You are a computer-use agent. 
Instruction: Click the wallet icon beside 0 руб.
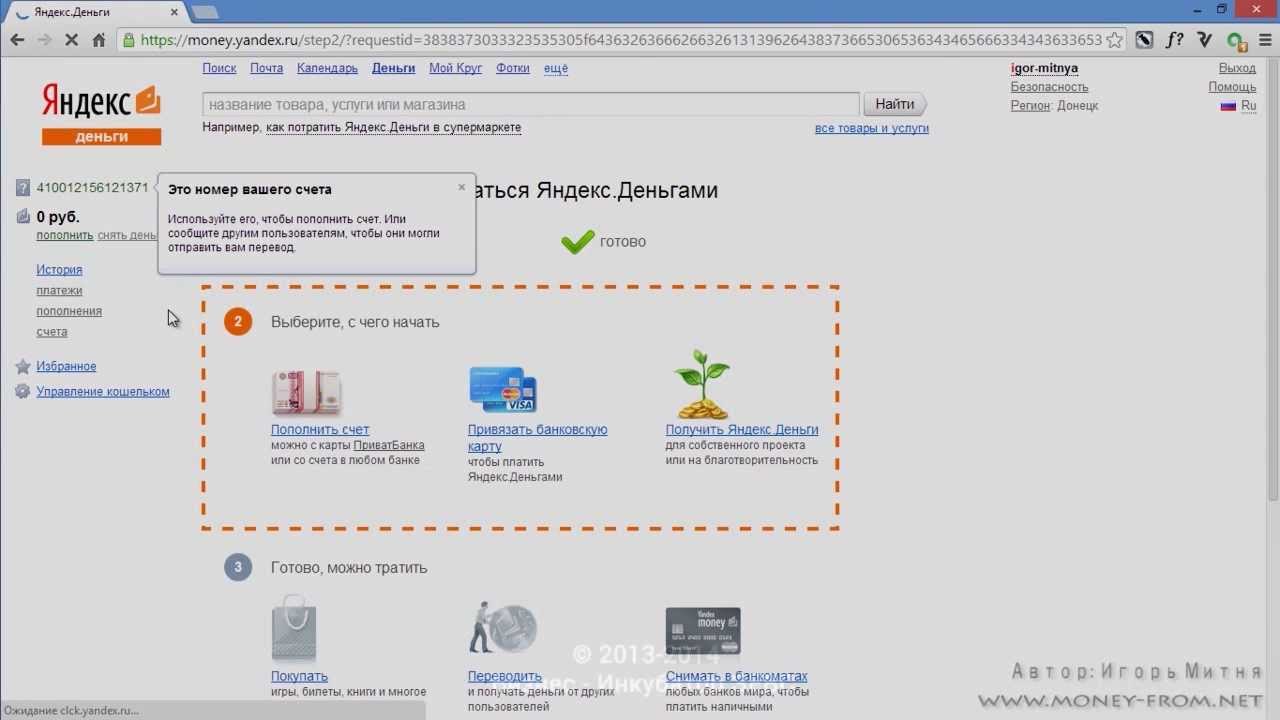pyautogui.click(x=24, y=216)
